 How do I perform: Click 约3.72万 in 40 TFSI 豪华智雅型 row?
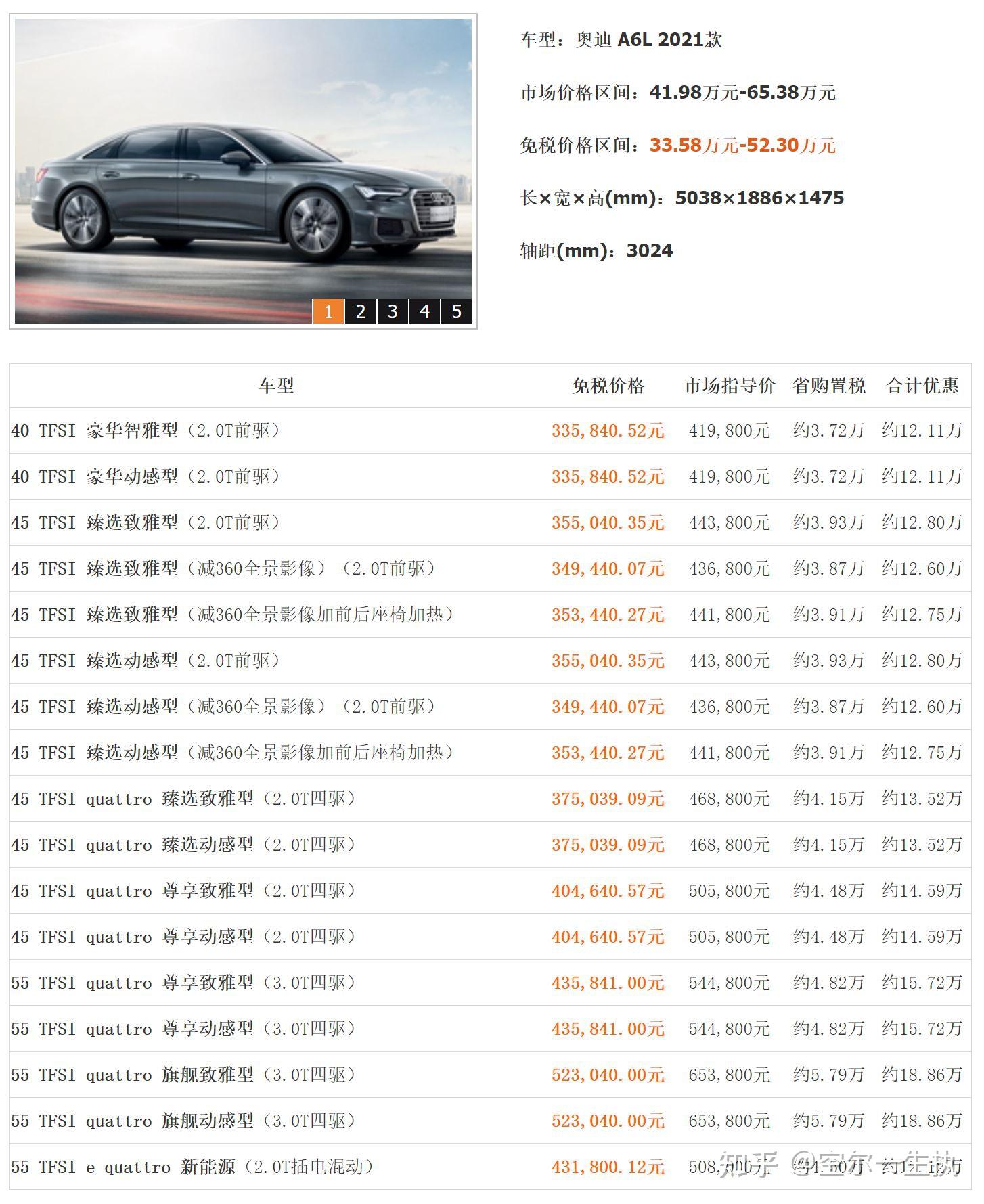(829, 430)
